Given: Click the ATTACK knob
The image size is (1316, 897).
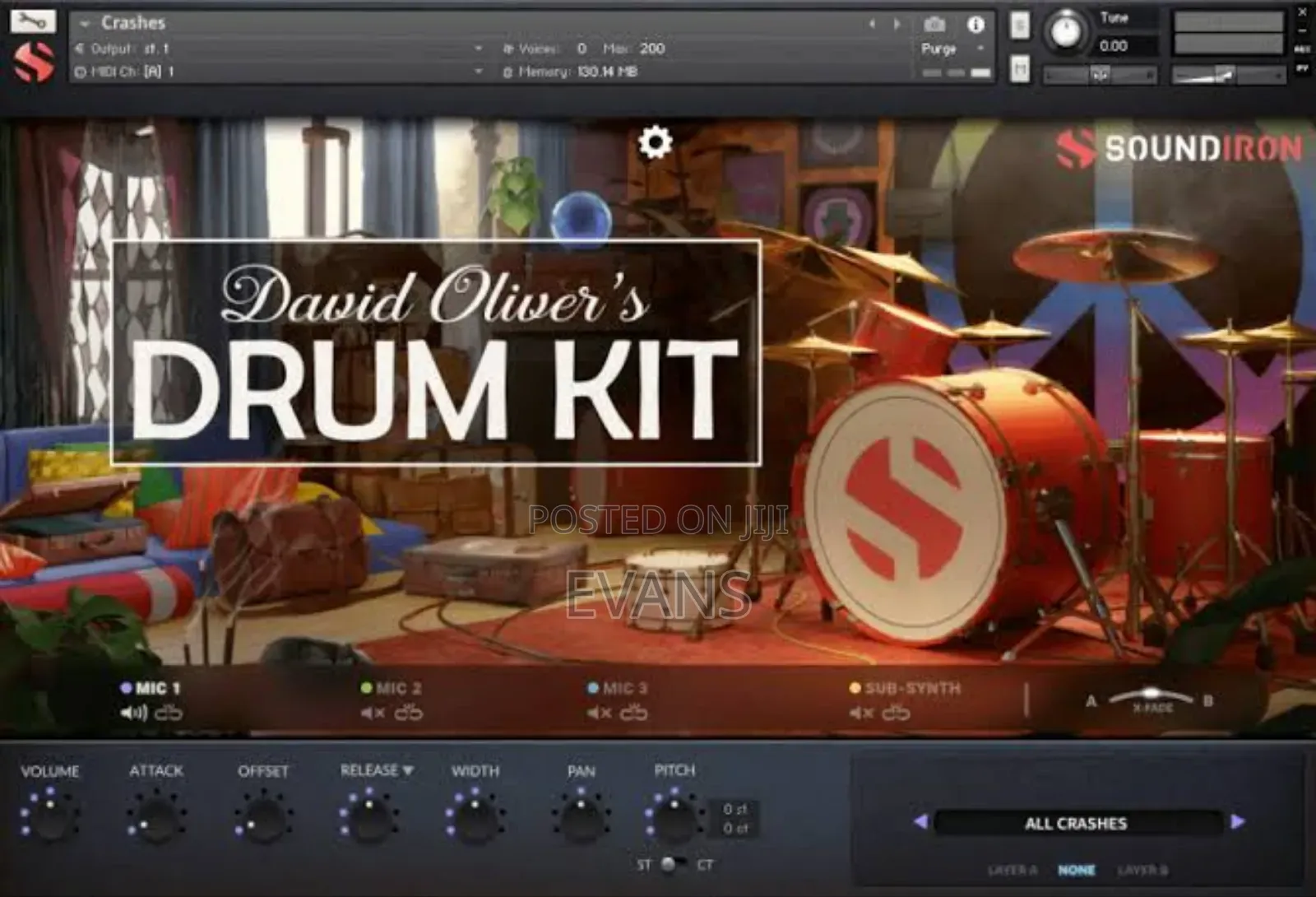Looking at the screenshot, I should (x=155, y=817).
